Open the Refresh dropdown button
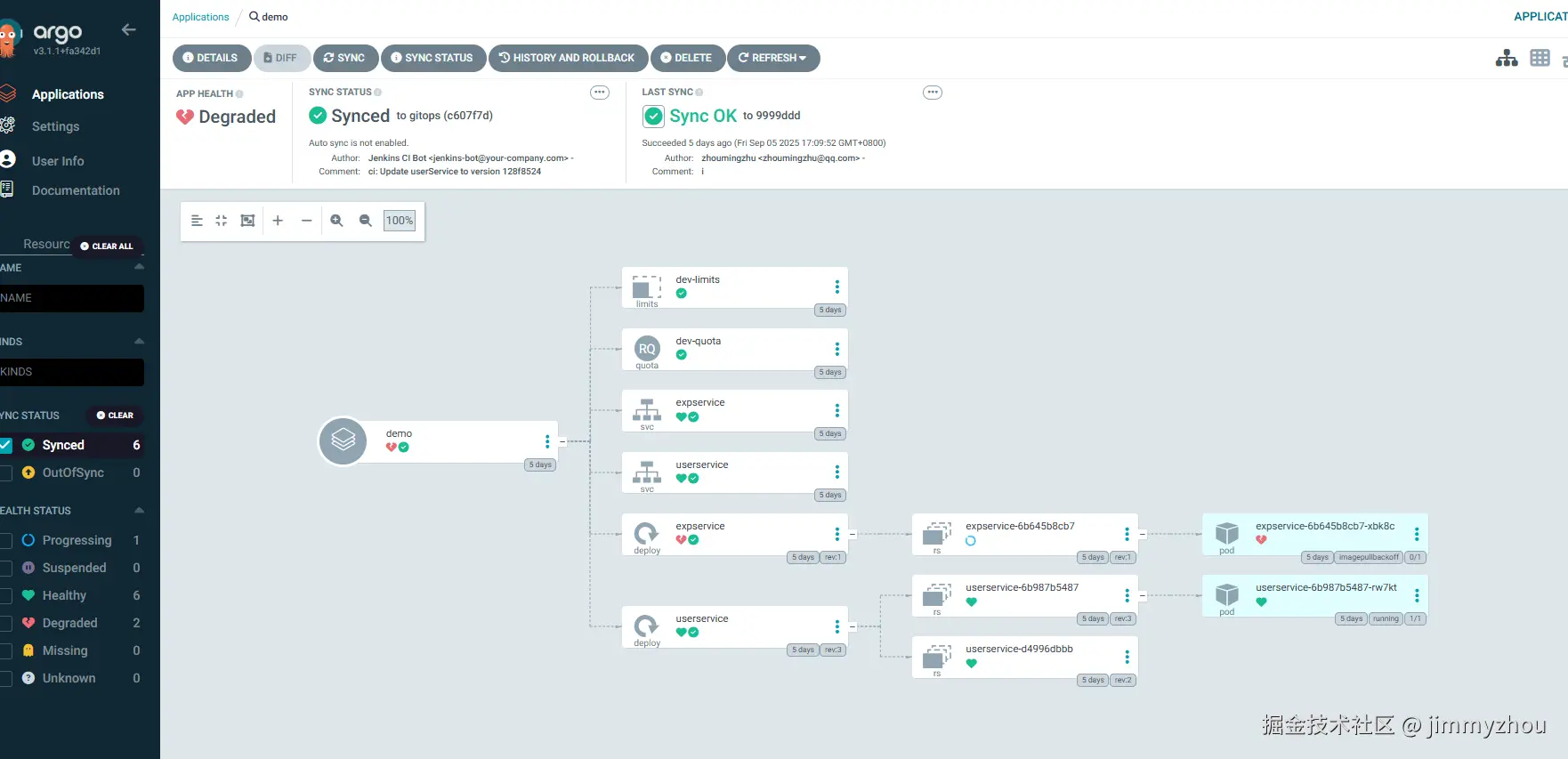 [x=773, y=58]
